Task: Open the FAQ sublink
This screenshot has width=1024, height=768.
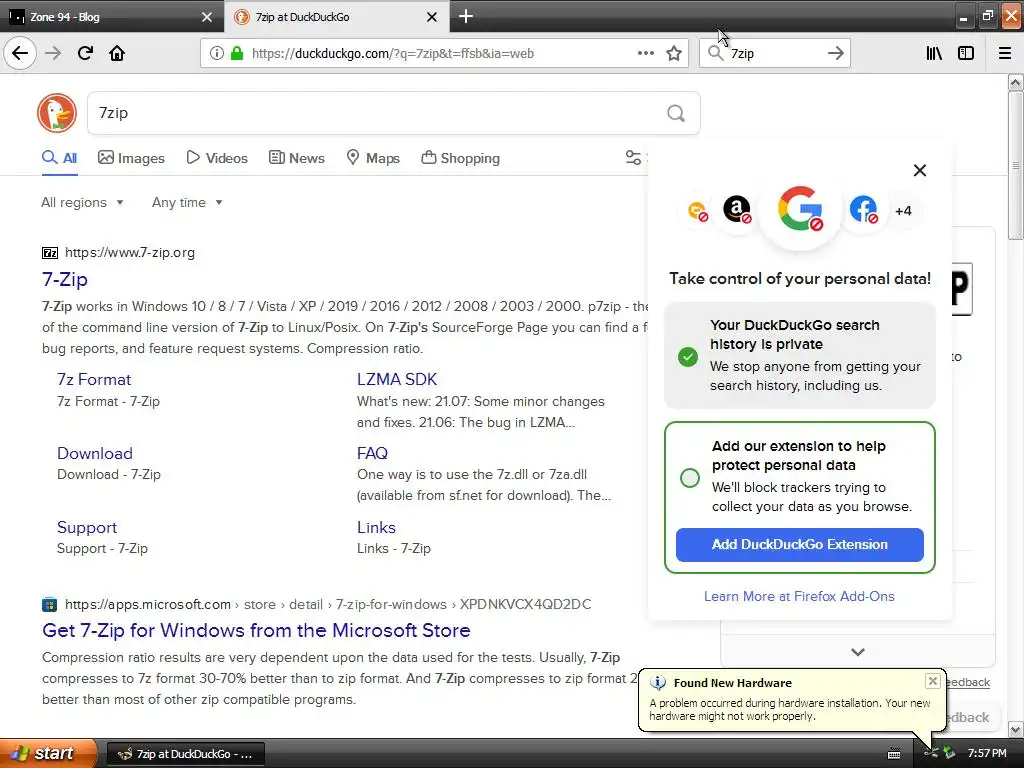Action: [372, 453]
